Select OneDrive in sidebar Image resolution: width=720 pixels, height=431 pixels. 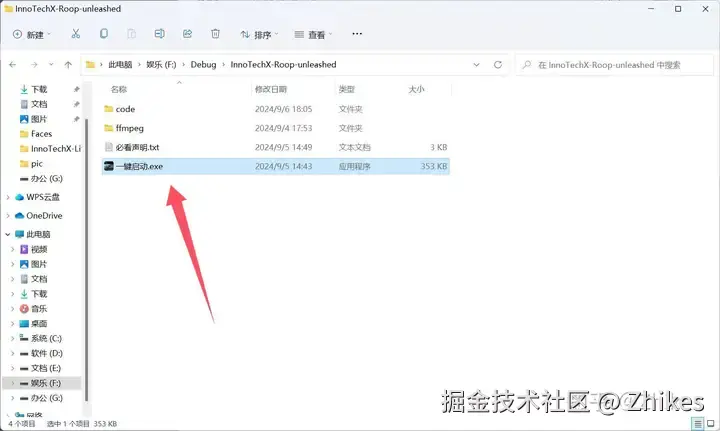coord(44,216)
